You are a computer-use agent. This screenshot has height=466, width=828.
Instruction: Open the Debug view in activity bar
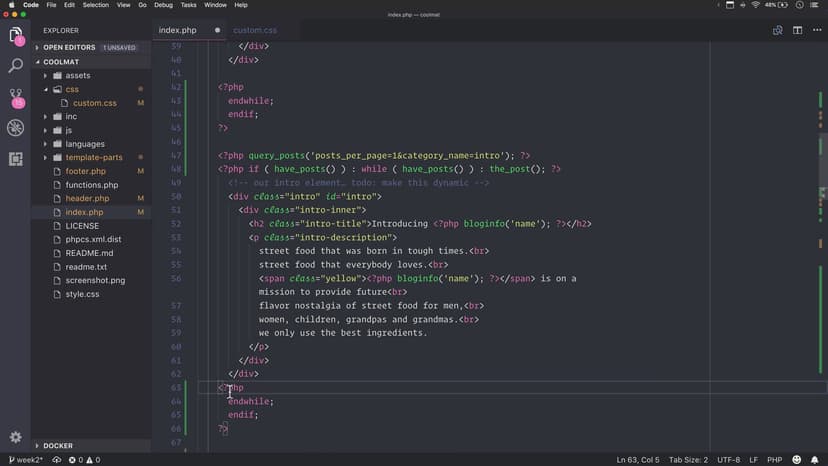tap(16, 128)
